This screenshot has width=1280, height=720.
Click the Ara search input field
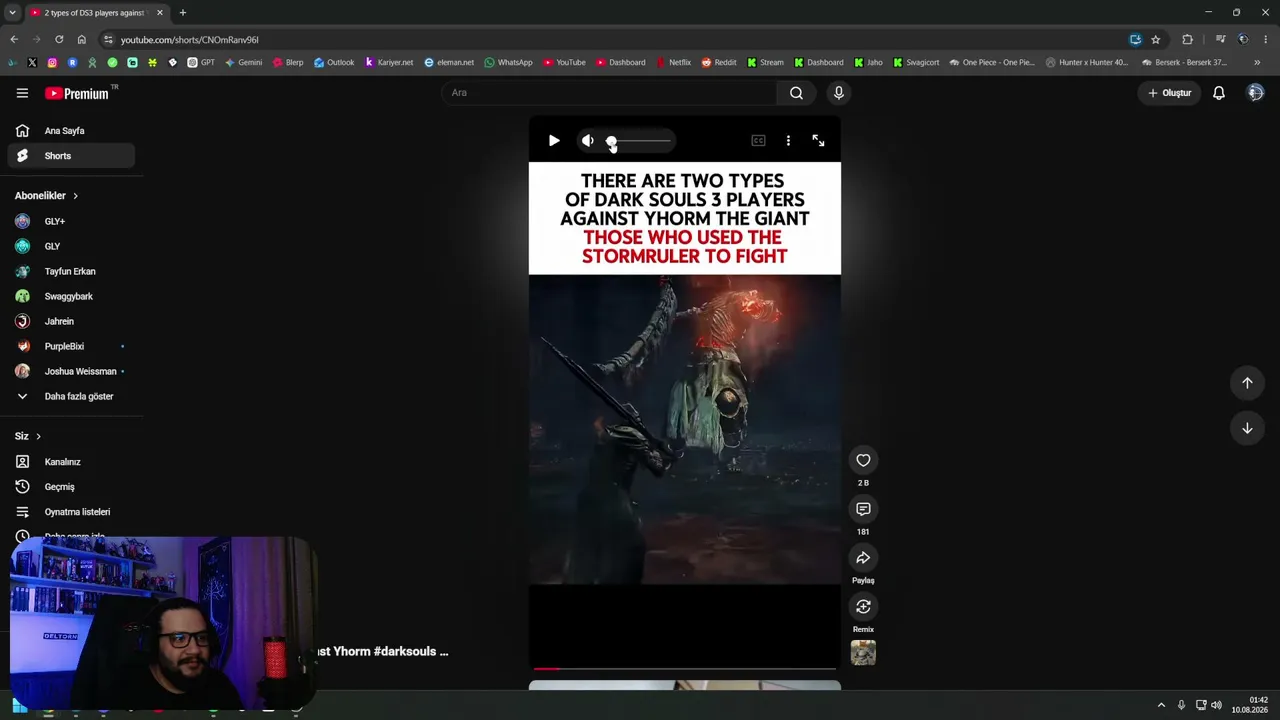[x=609, y=93]
